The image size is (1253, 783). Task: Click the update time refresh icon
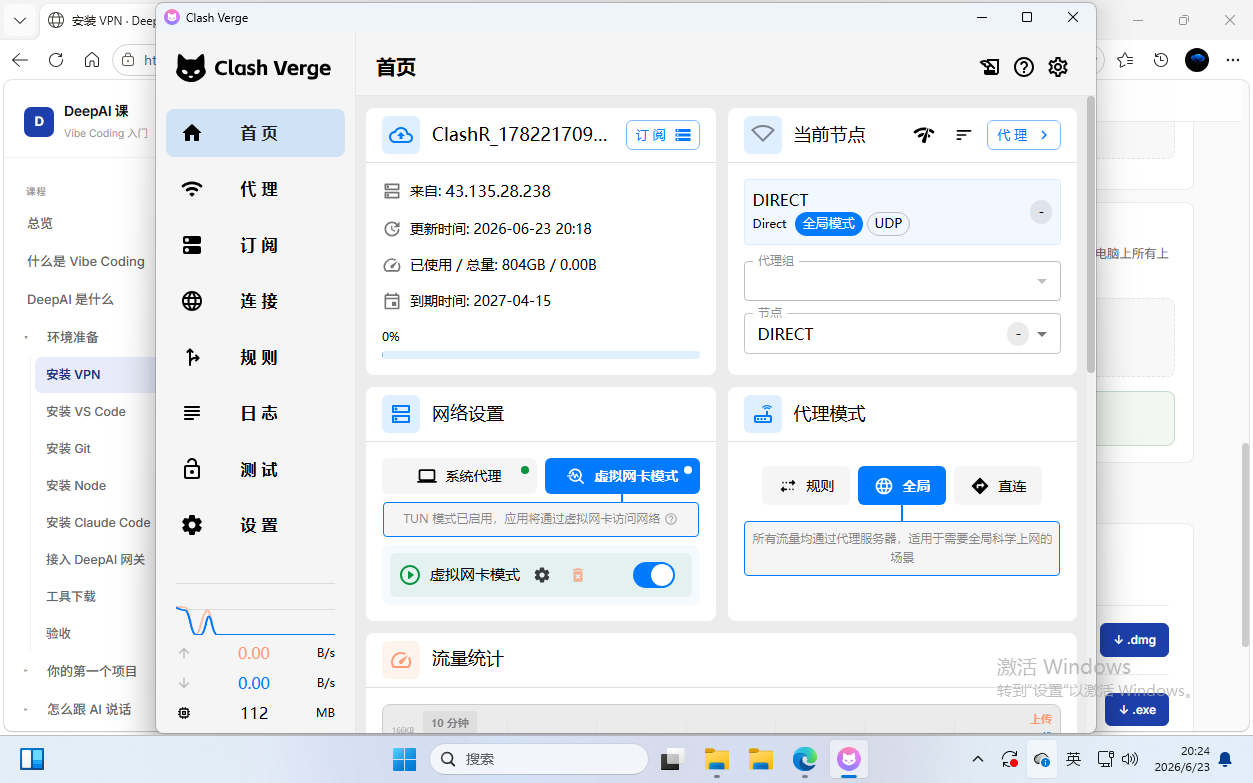click(x=392, y=229)
